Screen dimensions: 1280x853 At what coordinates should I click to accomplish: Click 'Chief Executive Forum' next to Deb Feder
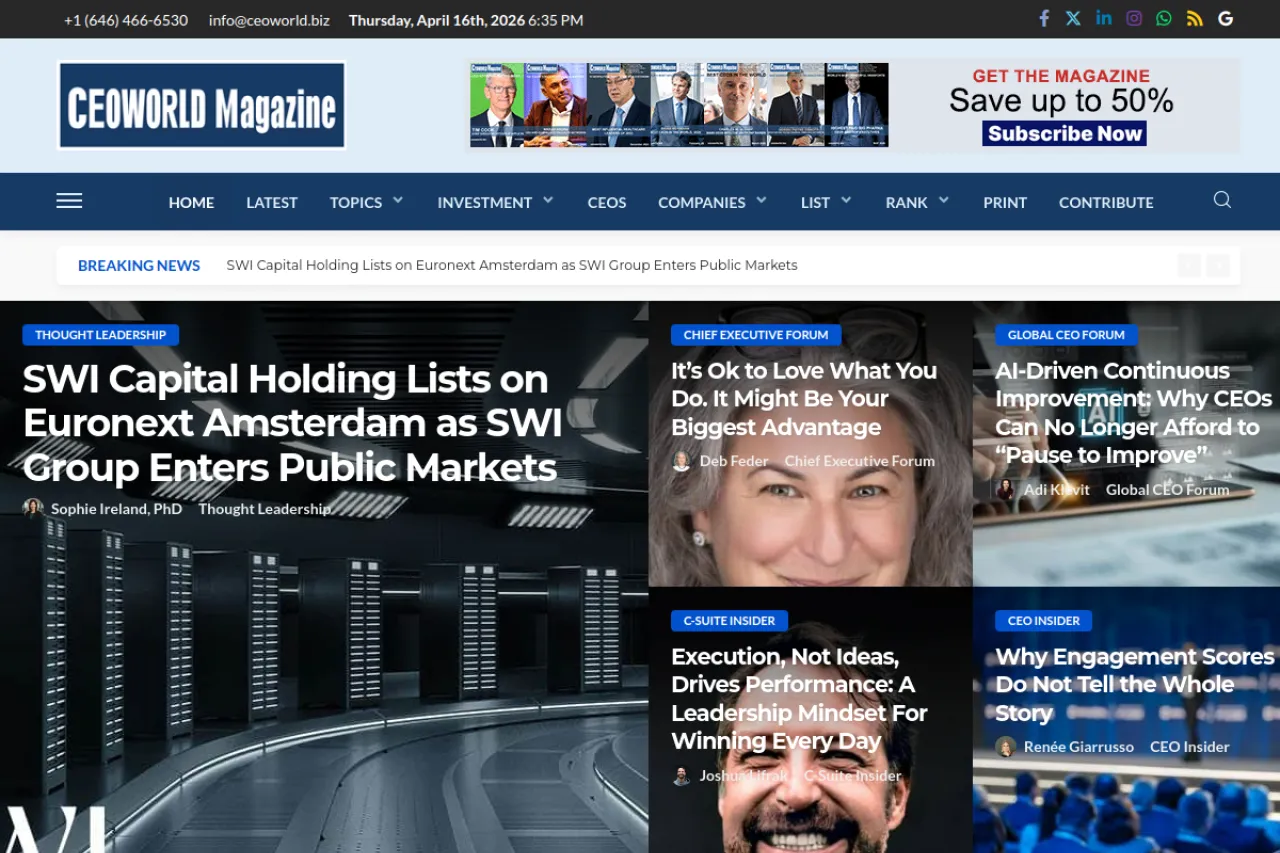click(860, 461)
